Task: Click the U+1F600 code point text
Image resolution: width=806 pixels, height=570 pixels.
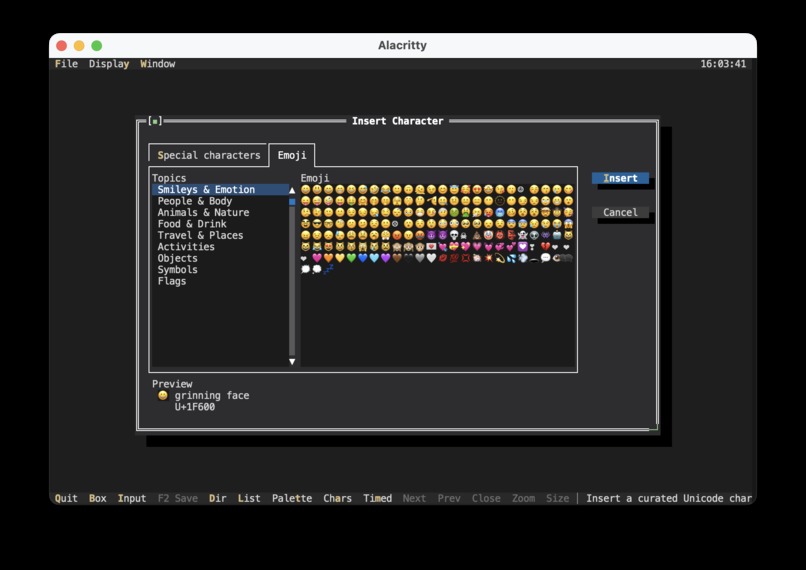Action: 195,407
